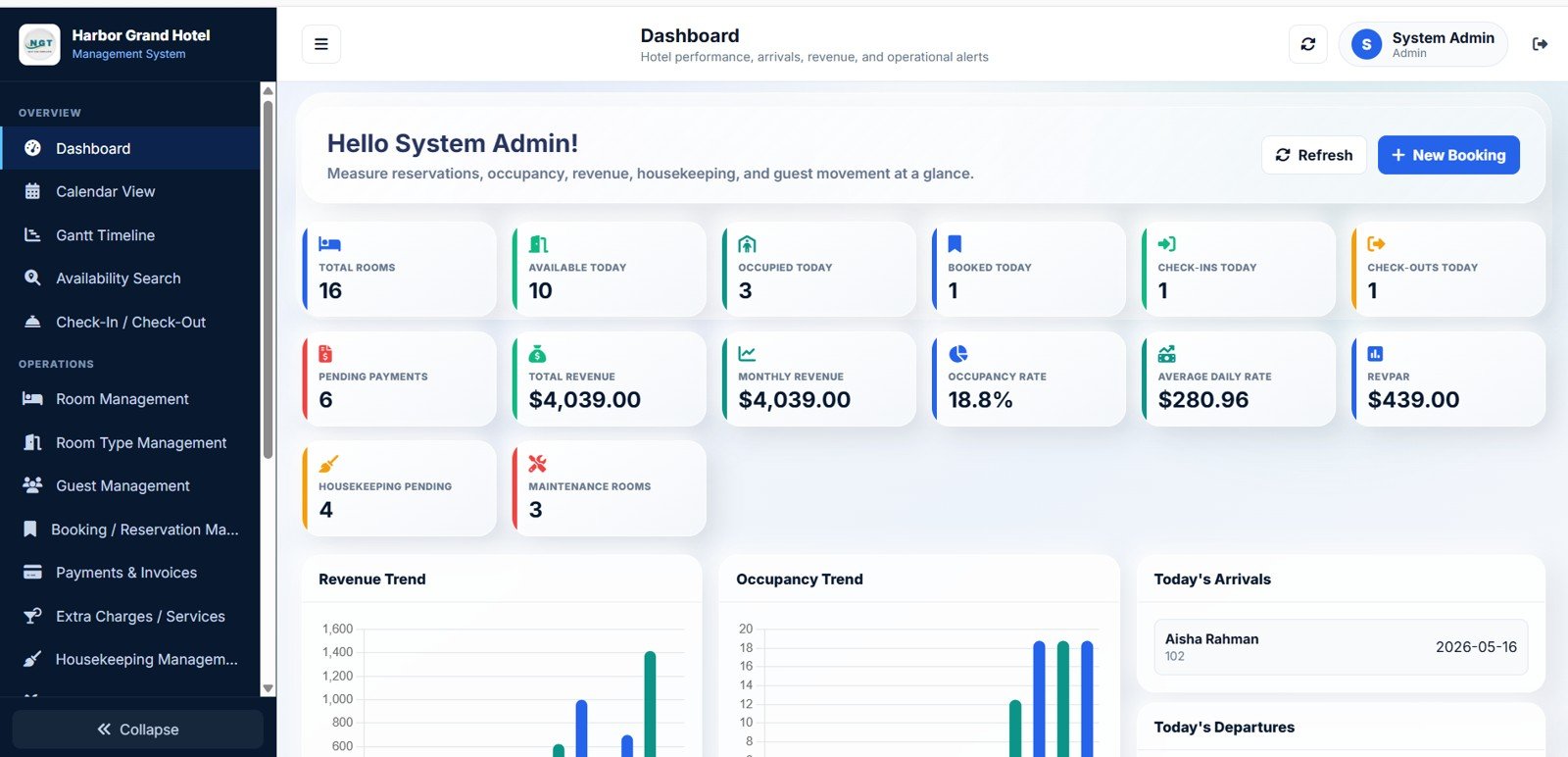Click the Dashboard gauge icon in sidebar

(32, 148)
